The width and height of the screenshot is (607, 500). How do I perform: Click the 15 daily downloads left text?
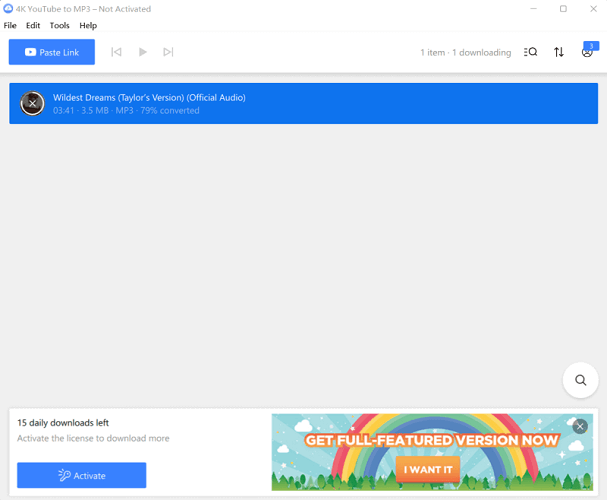pyautogui.click(x=63, y=423)
